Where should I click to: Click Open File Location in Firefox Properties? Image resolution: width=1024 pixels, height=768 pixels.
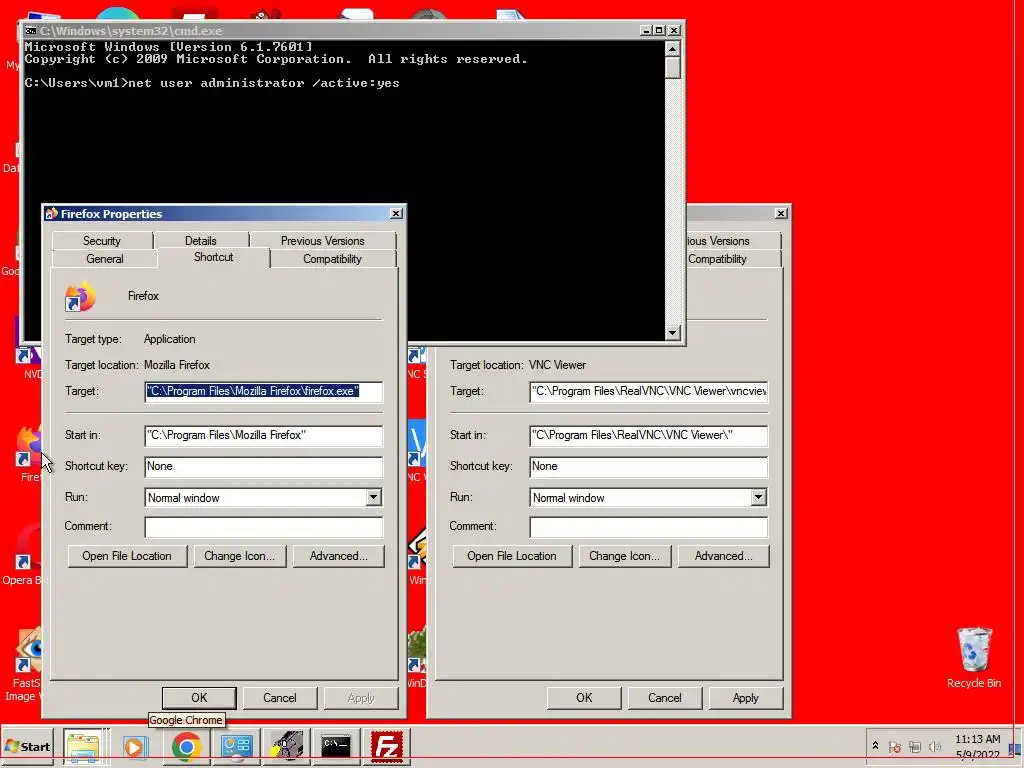click(127, 556)
